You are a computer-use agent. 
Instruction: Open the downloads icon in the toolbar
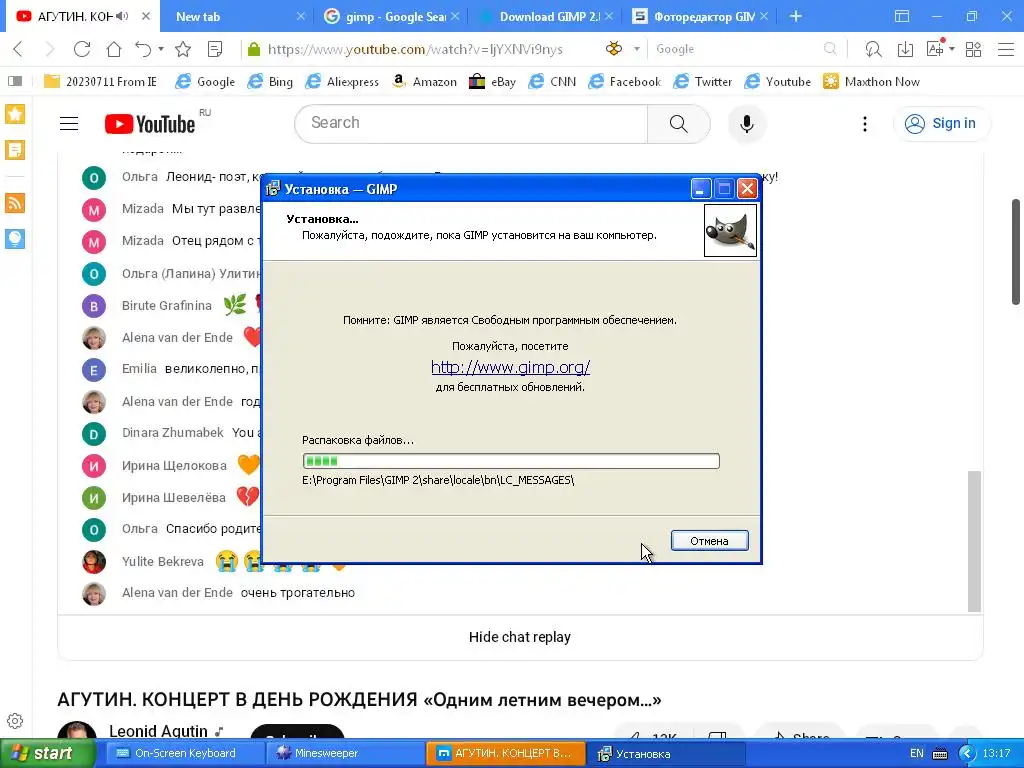click(x=905, y=49)
